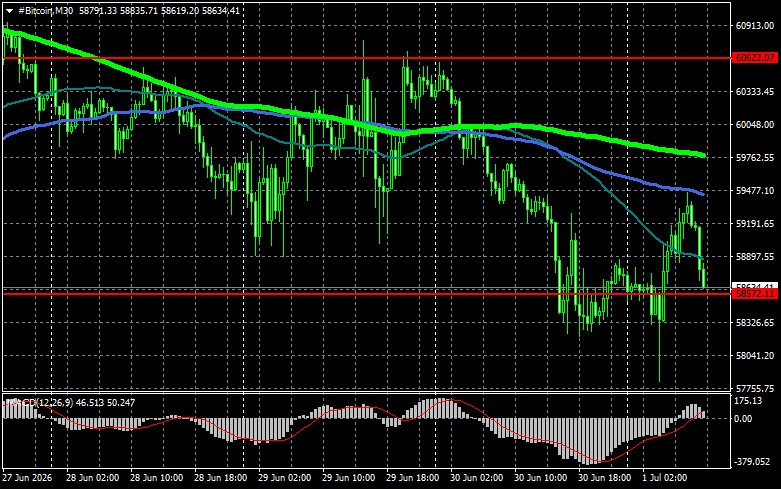Screen dimensions: 781x489
Task: Click the 58041.20 price scale label
Action: 755,356
